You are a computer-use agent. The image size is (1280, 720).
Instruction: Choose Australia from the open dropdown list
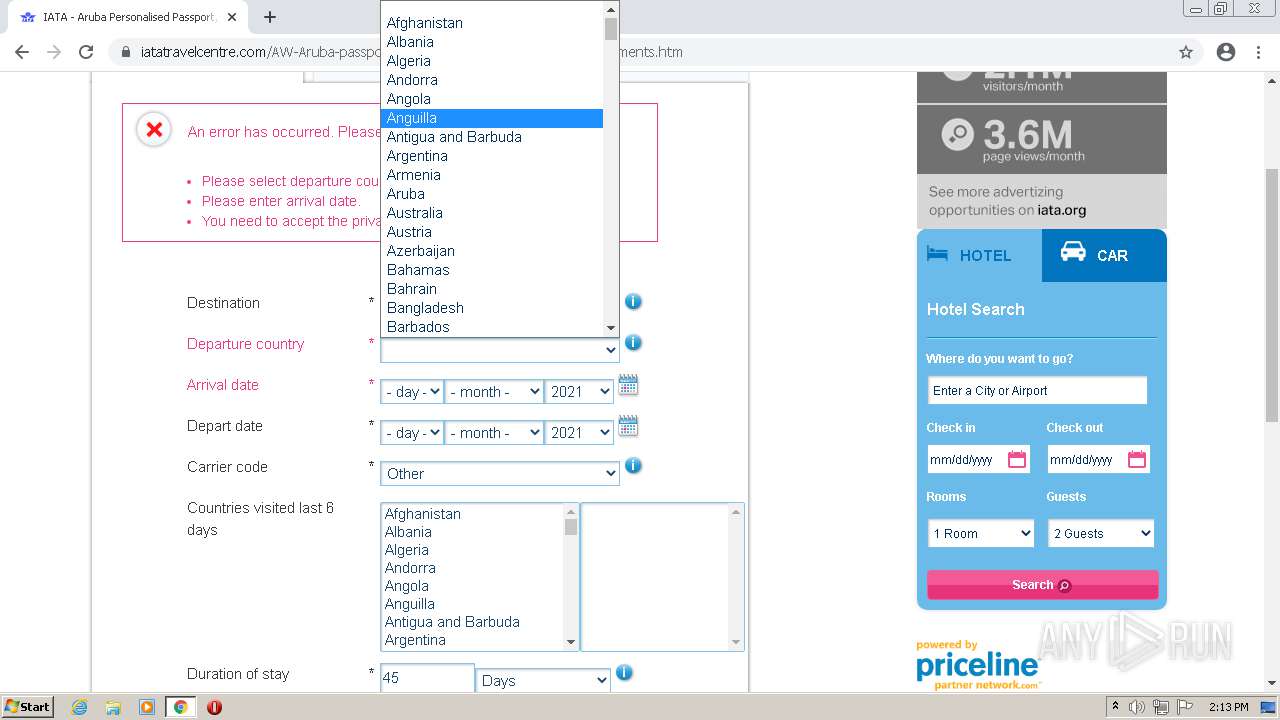click(492, 213)
